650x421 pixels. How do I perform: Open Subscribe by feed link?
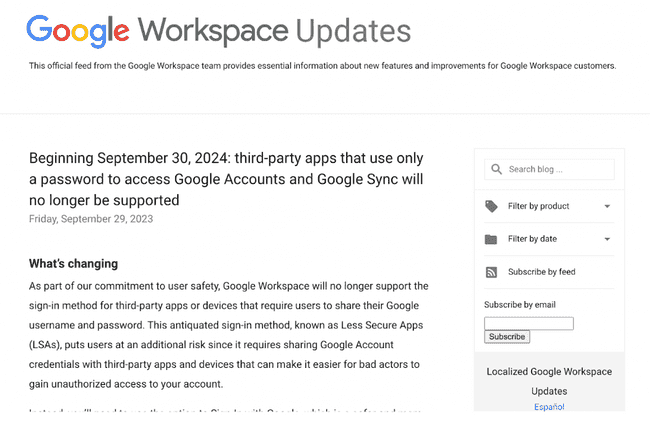(541, 272)
